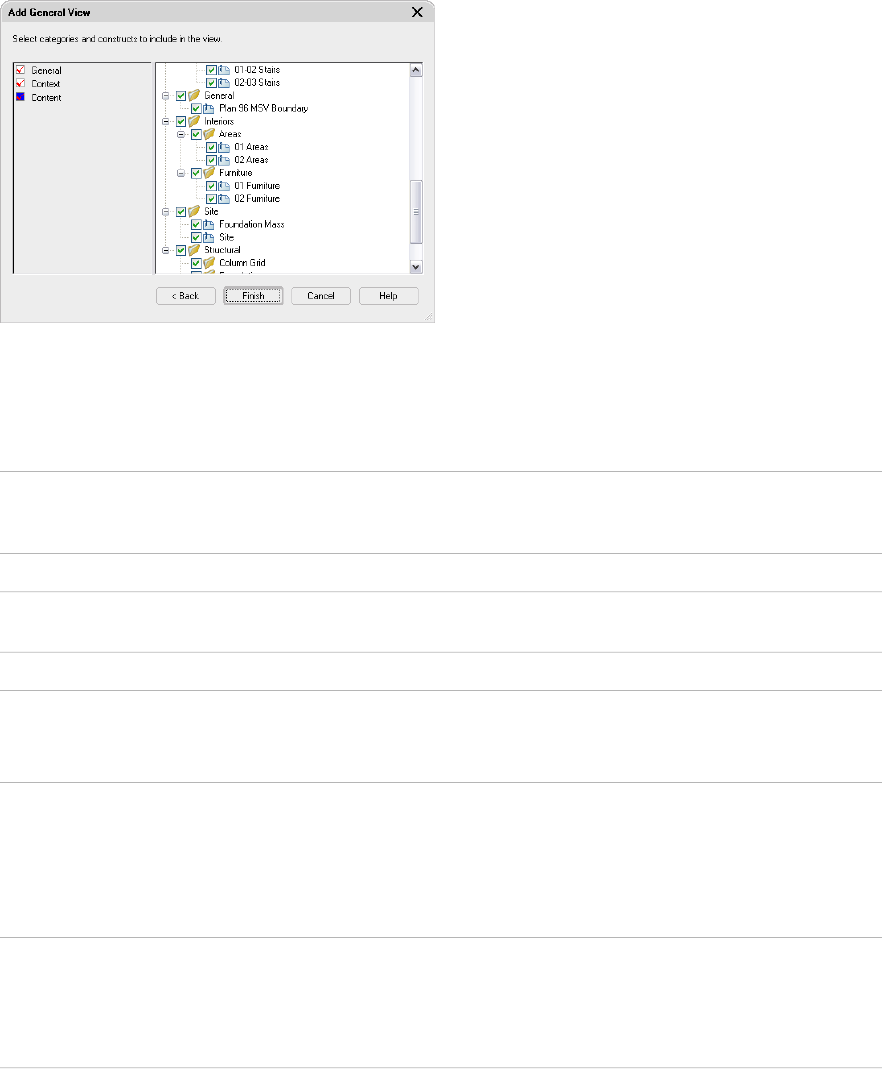Collapse the Structural category node
This screenshot has height=1069, width=882.
[x=166, y=250]
